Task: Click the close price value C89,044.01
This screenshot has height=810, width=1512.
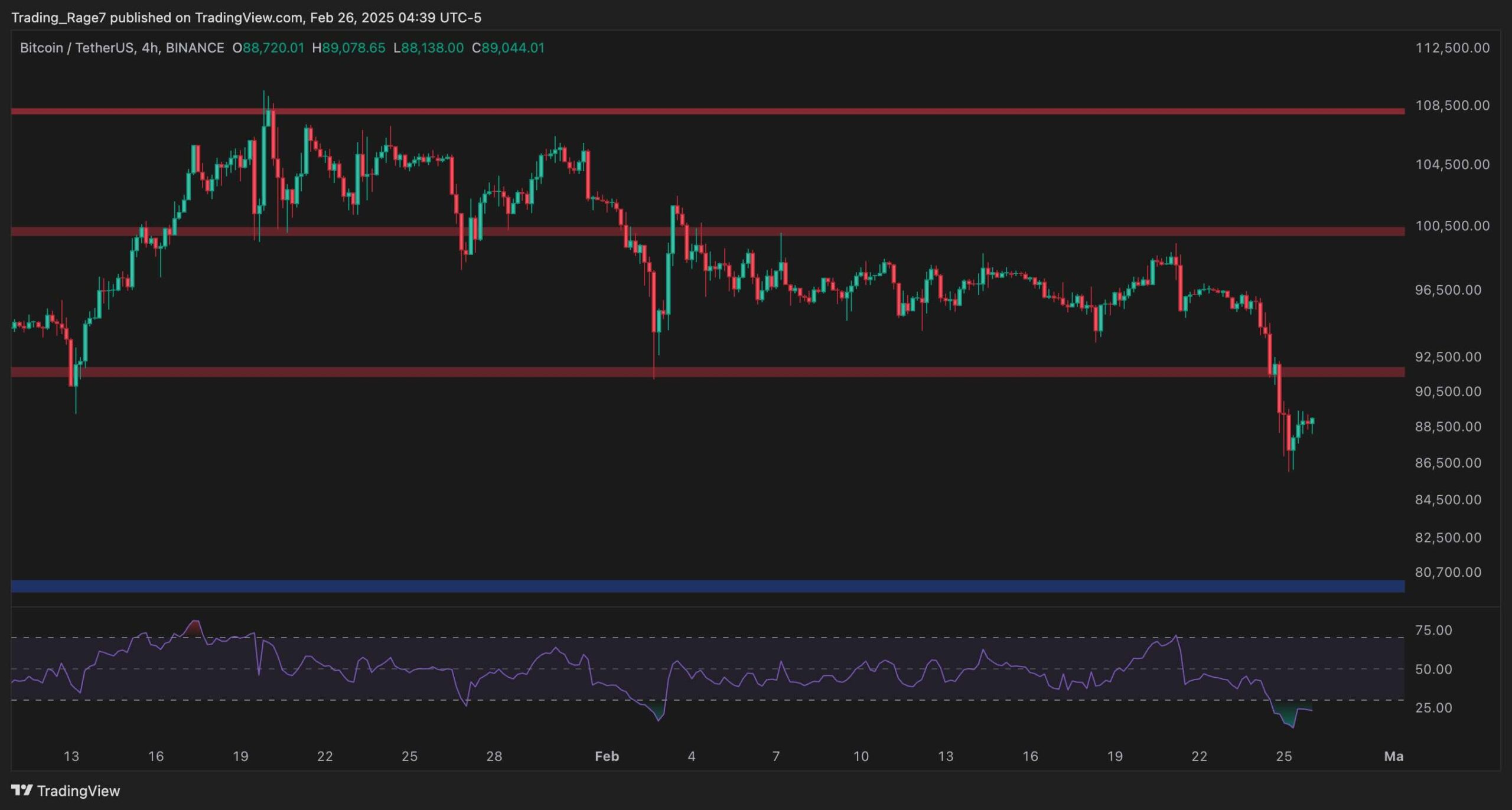Action: [508, 48]
